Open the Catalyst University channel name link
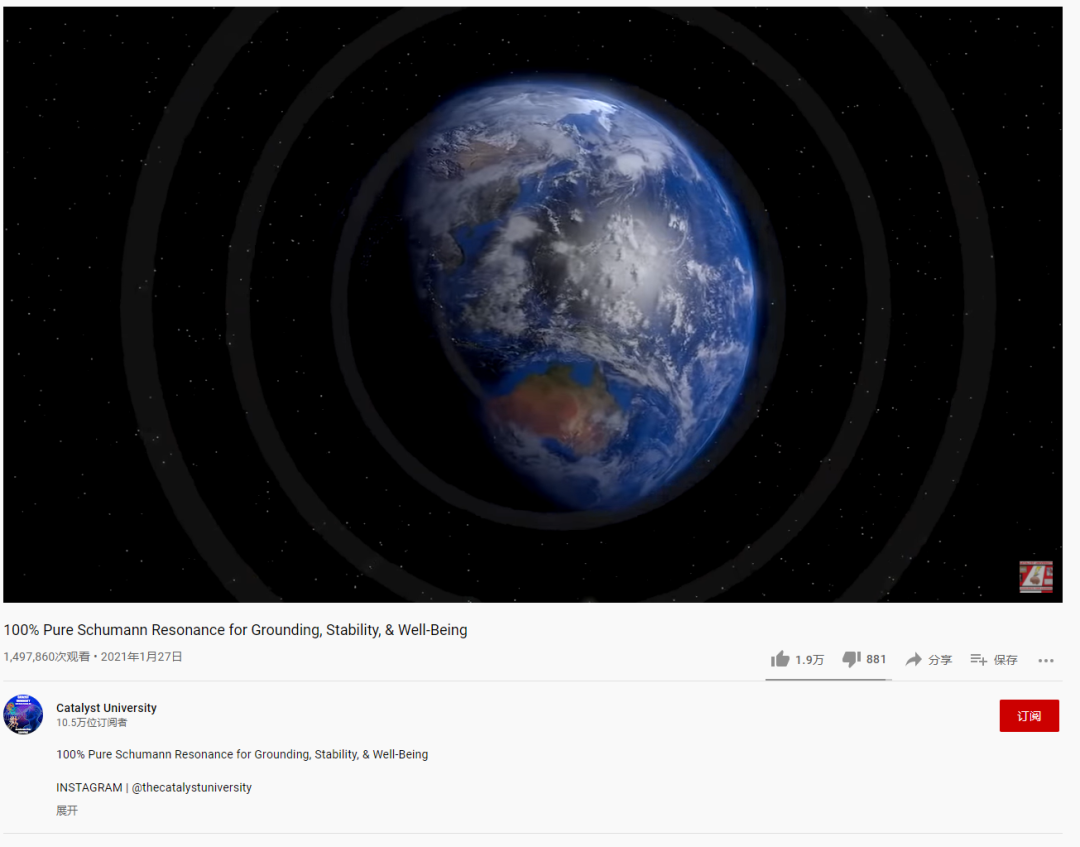Viewport: 1080px width, 847px height. pyautogui.click(x=106, y=708)
